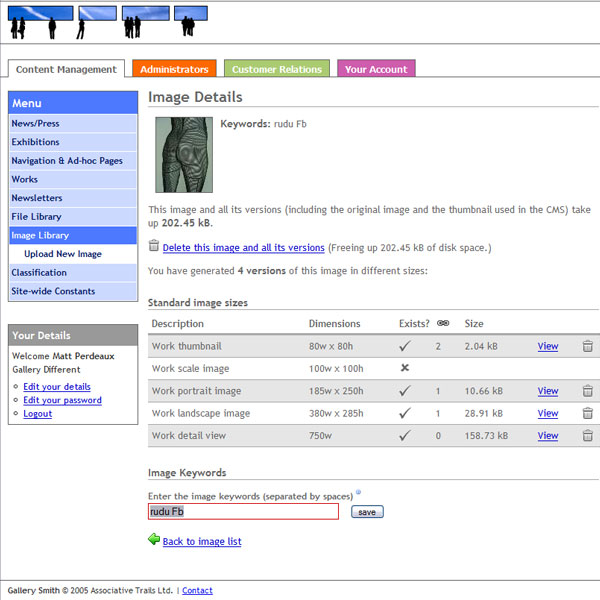Viewport: 600px width, 600px height.
Task: Click trash icon beside Delete this image link
Action: click(x=153, y=246)
